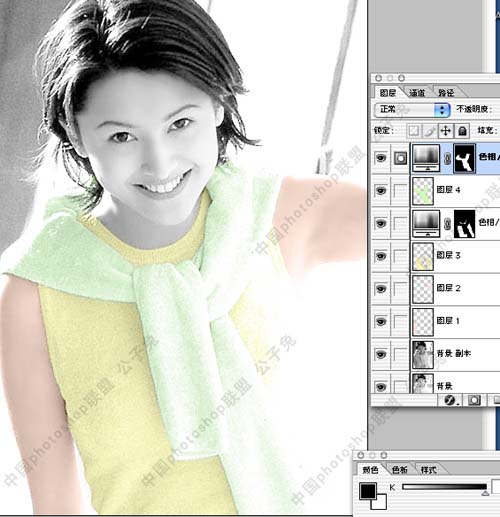Switch to the 通道 tab
This screenshot has width=500, height=517.
point(417,93)
